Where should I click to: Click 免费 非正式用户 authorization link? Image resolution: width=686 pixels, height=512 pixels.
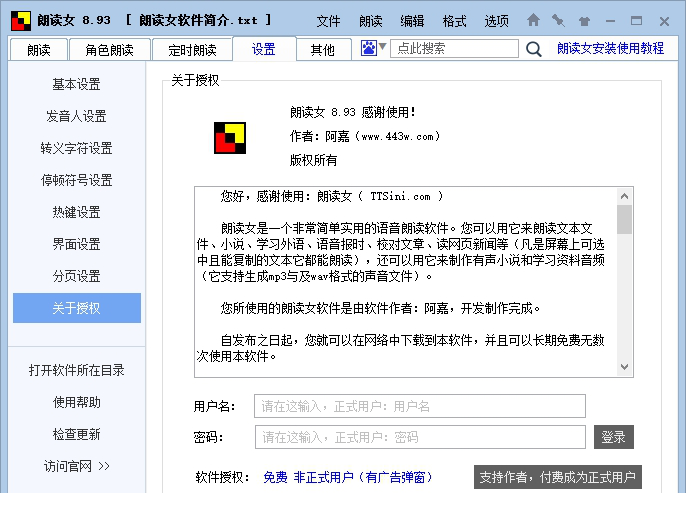click(348, 477)
